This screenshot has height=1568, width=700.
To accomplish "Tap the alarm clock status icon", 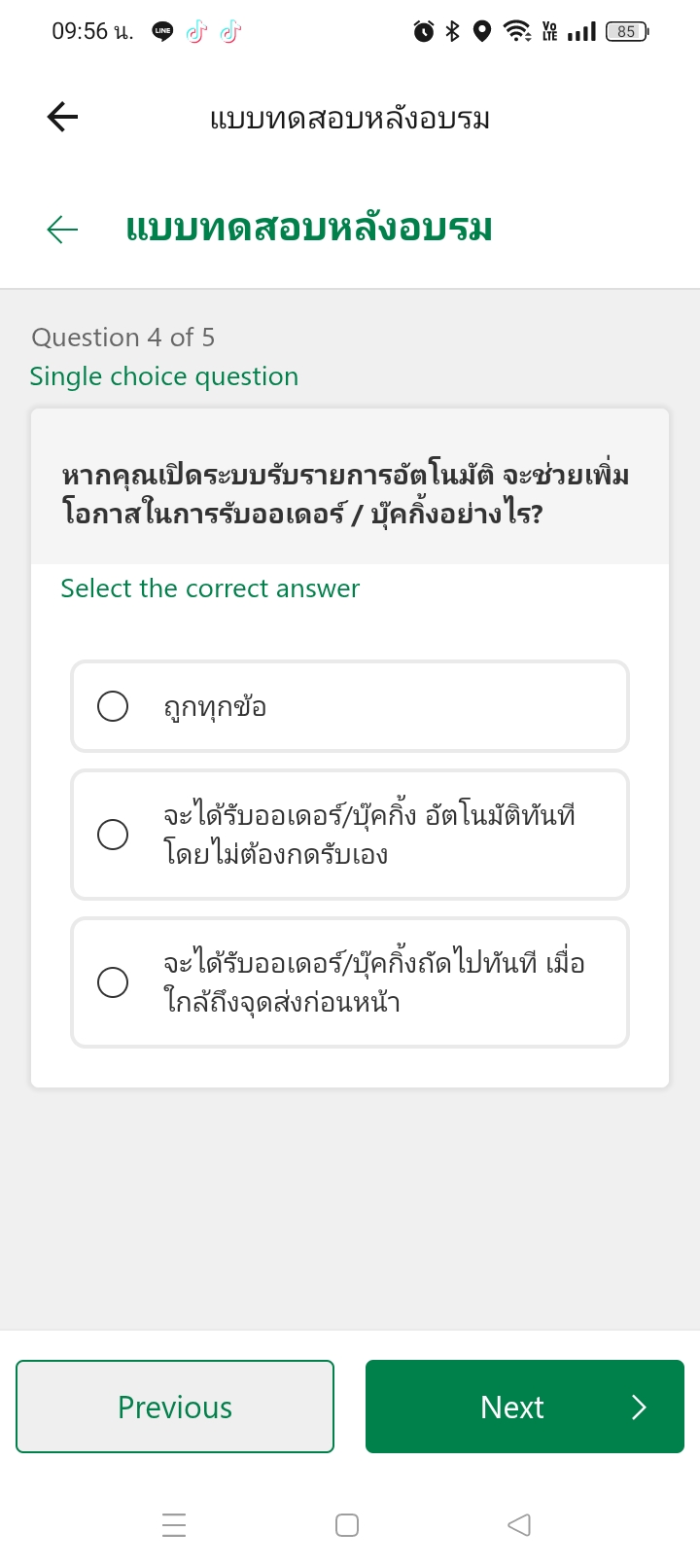I will (424, 32).
